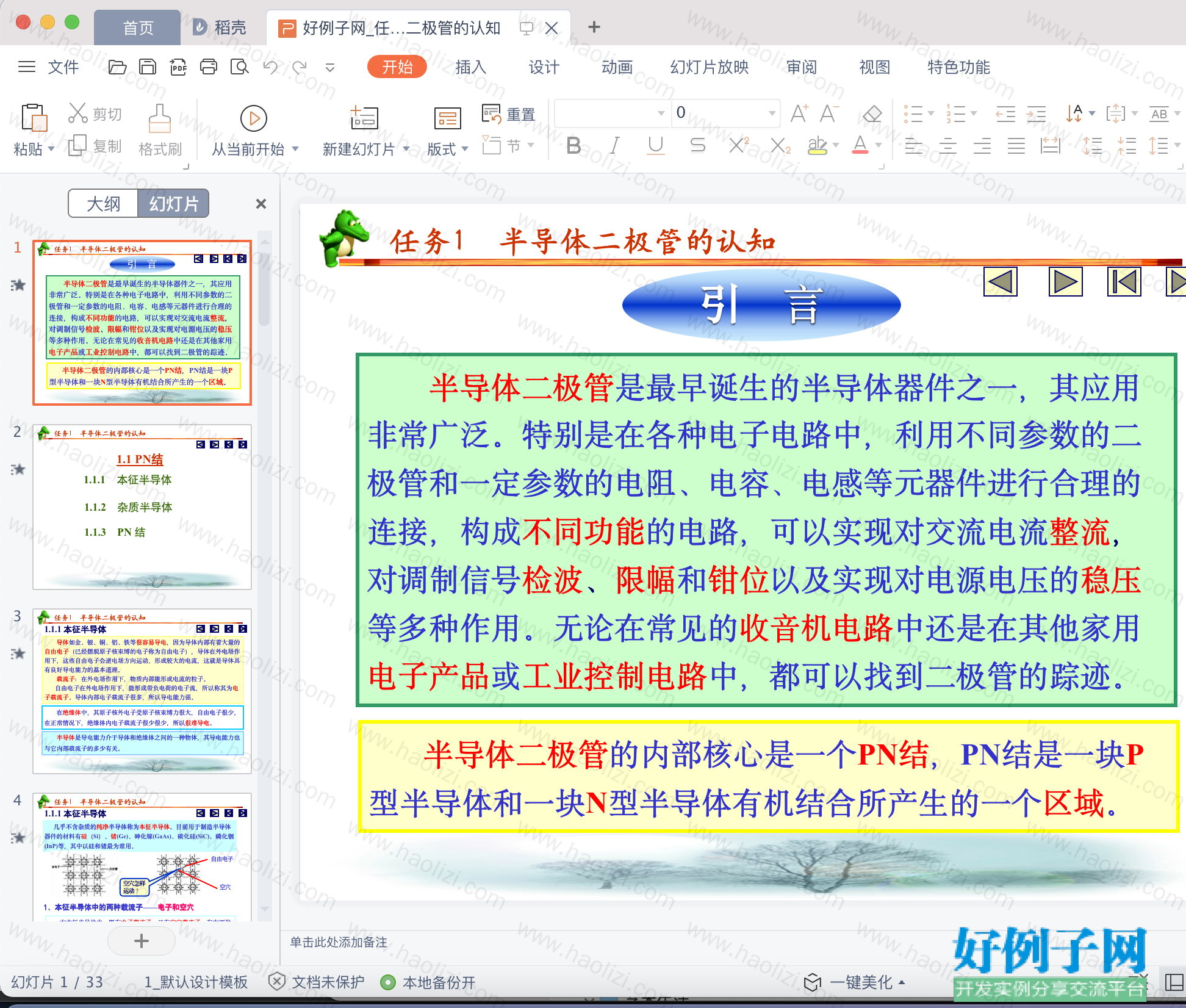Click the 重置 reset button
This screenshot has width=1186, height=1008.
(509, 114)
